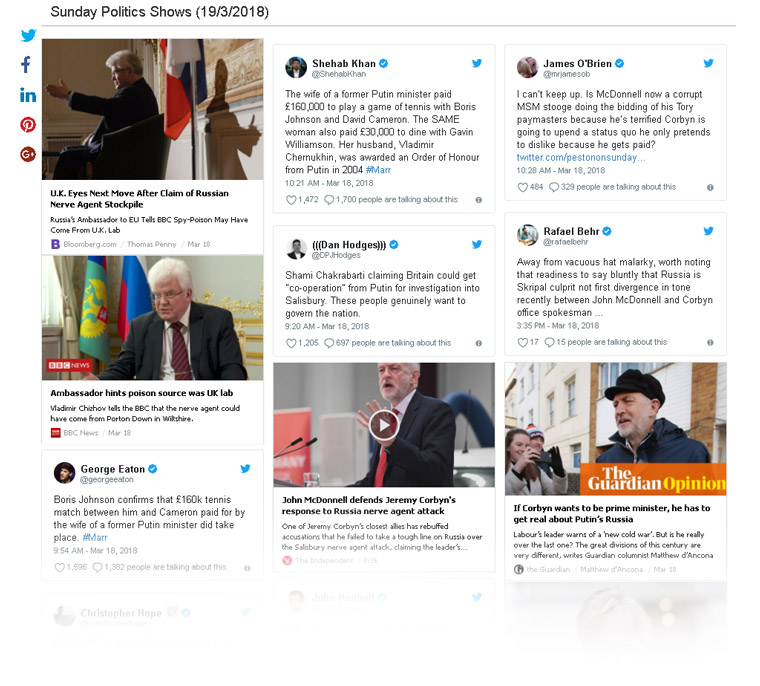760x686 pixels.
Task: Open the Guardian Opinion Corbyn article image
Action: coord(615,429)
